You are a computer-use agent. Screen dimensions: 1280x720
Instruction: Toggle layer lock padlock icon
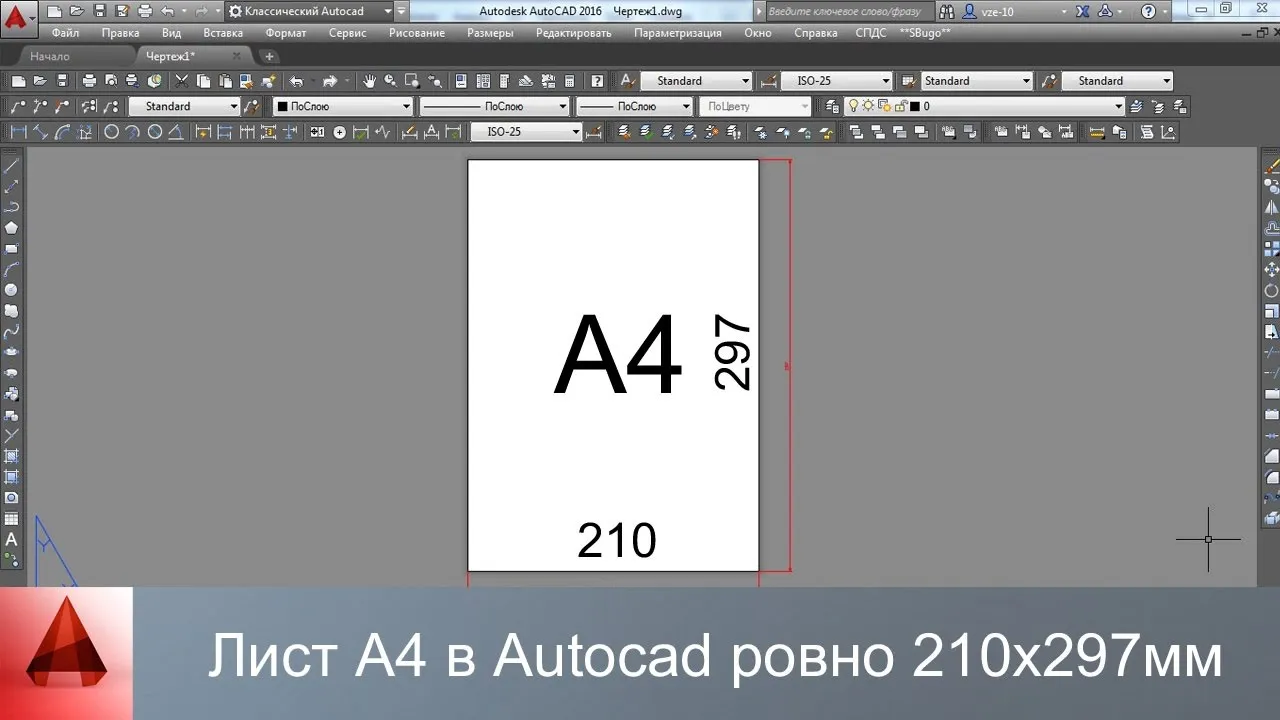tap(900, 106)
